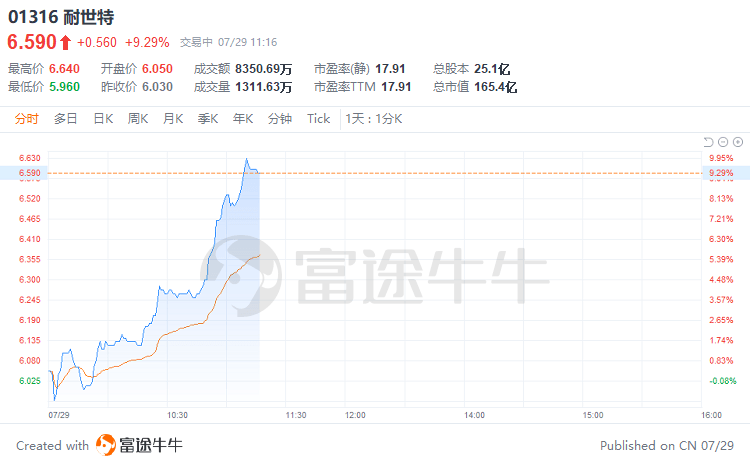The width and height of the screenshot is (750, 466).
Task: Select the 1天:1分K range option
Action: coord(374,119)
